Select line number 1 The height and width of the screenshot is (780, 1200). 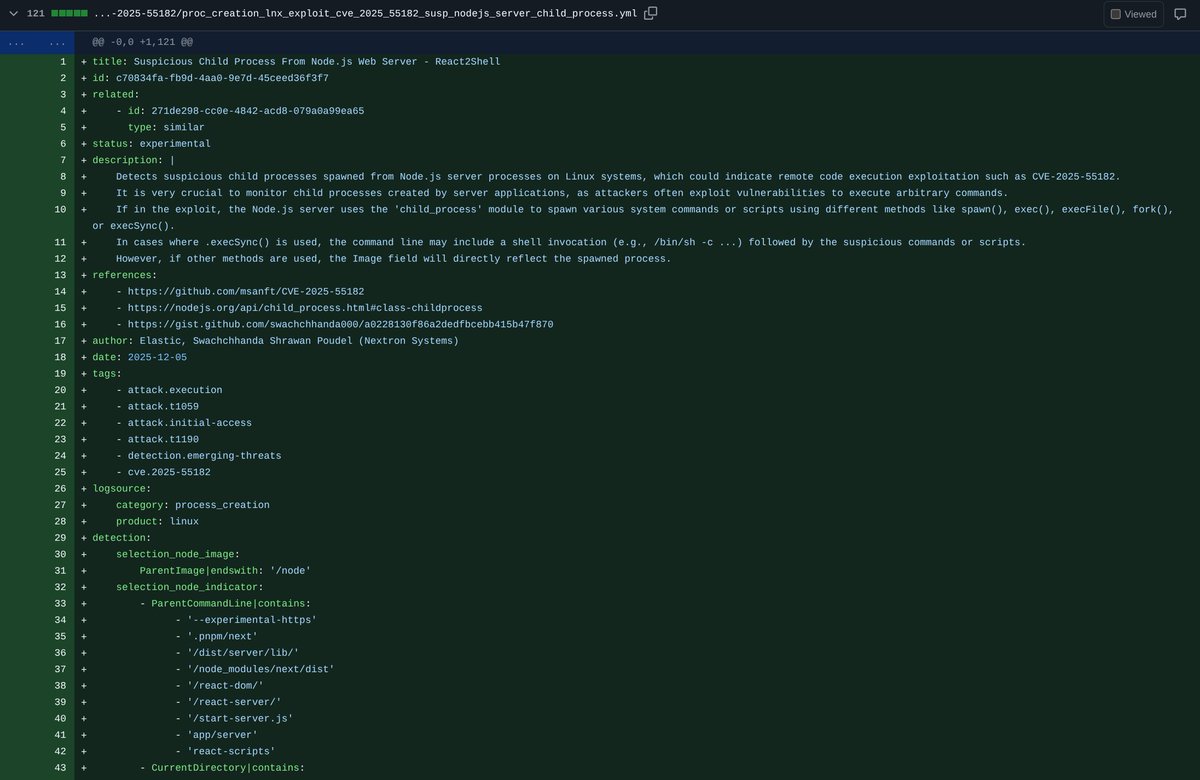point(62,61)
